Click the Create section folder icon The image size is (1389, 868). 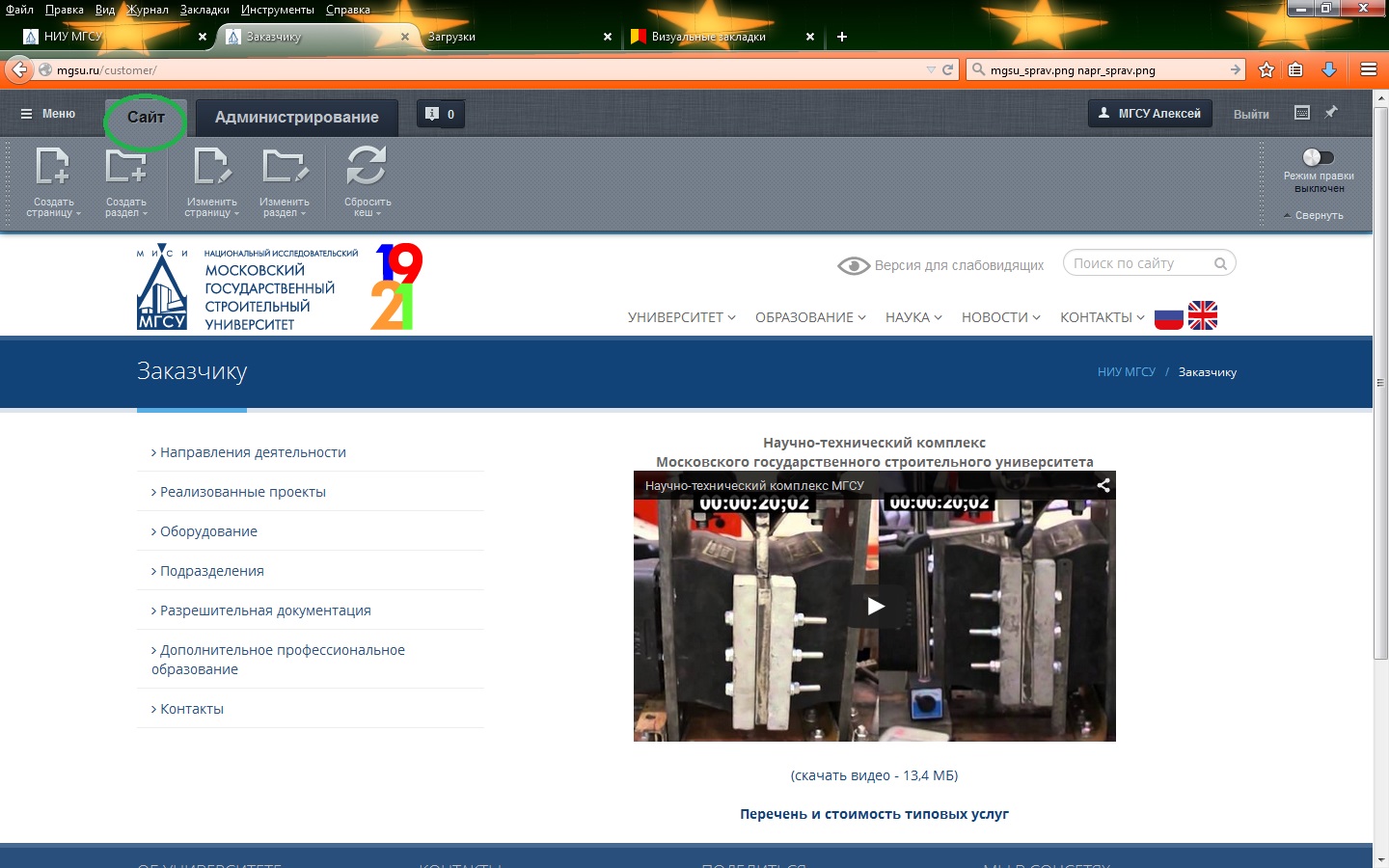tap(125, 165)
